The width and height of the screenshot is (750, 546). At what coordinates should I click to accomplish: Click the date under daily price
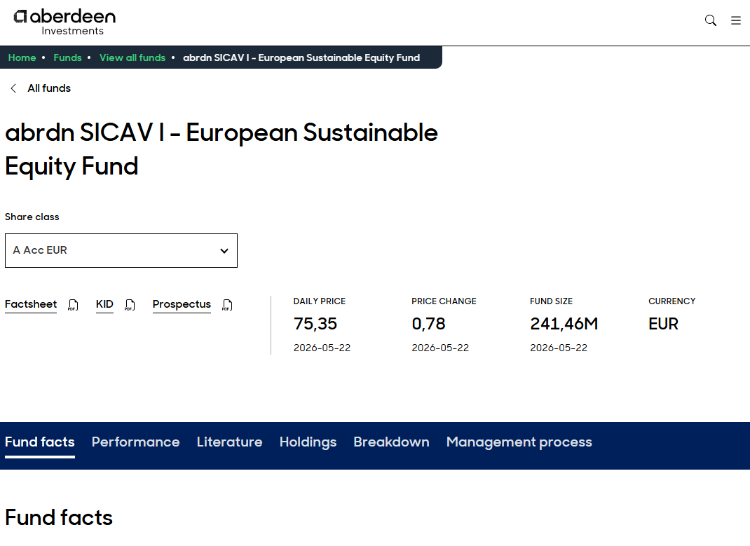tap(322, 348)
